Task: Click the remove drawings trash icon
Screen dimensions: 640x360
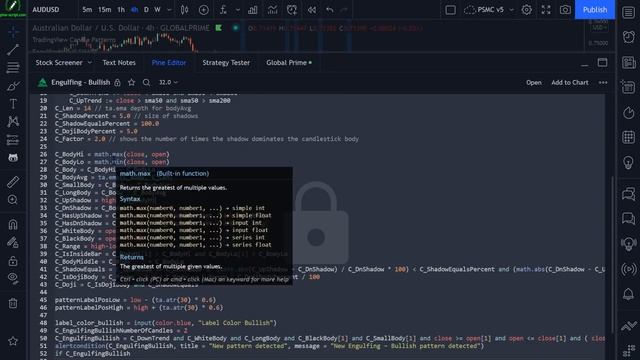Action: tap(13, 303)
